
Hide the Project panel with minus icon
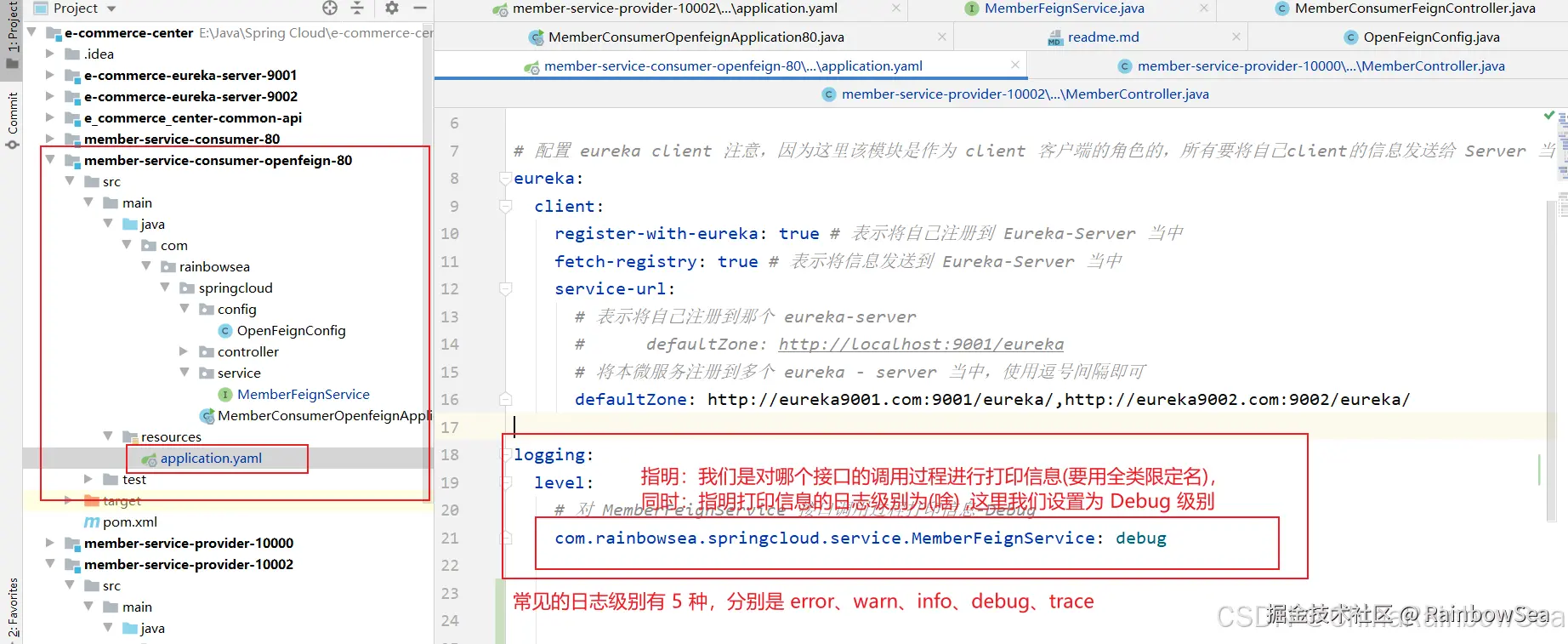coord(419,8)
